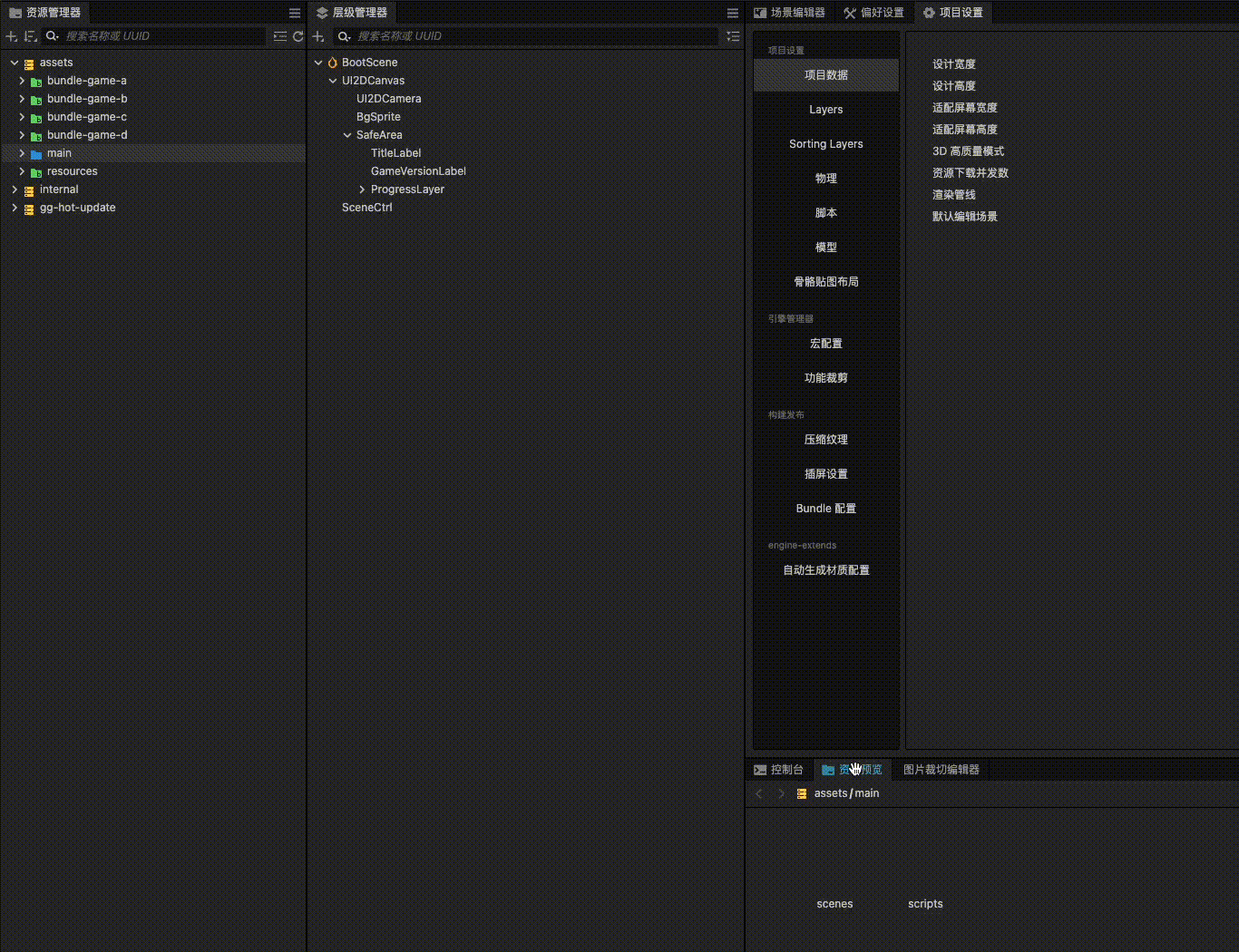Click the BootScene flame icon
Viewport: 1239px width, 952px height.
[333, 63]
